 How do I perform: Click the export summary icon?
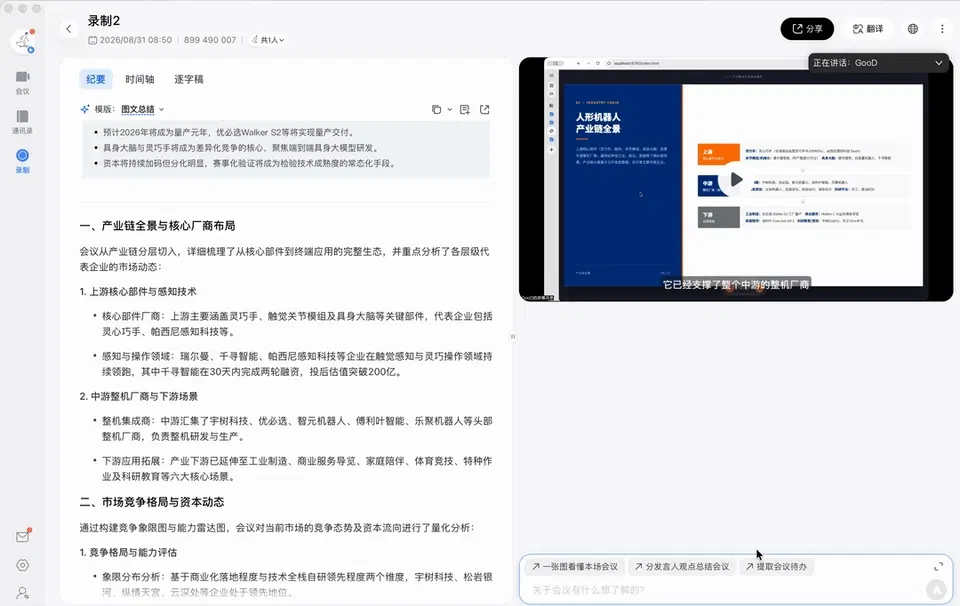point(484,110)
